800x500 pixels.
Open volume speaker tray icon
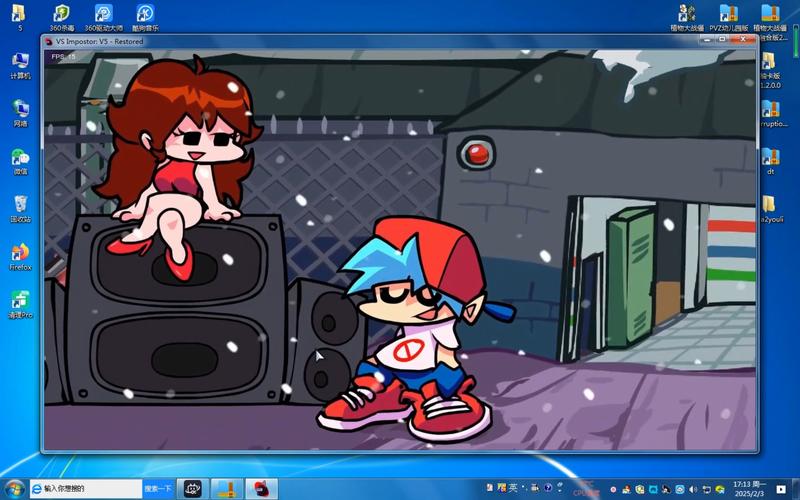(x=693, y=489)
